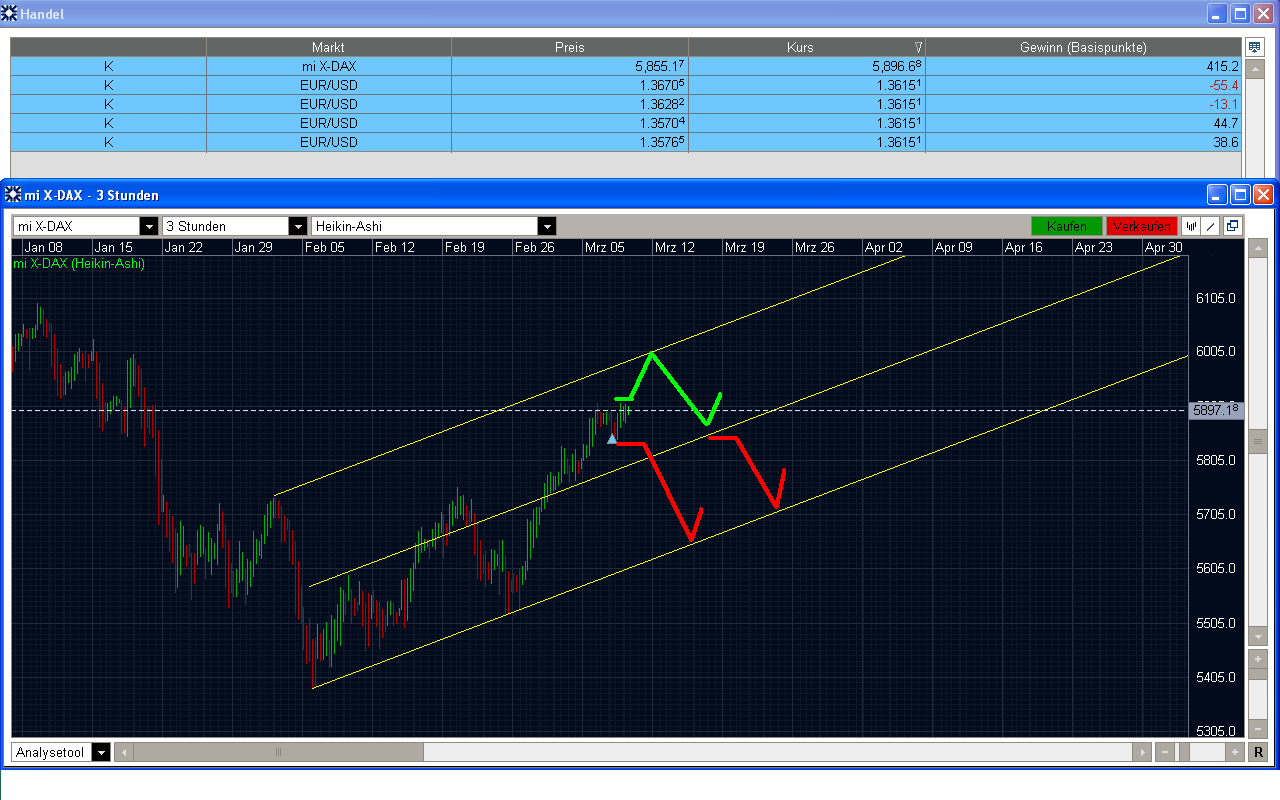Click the 415.2 profit value
This screenshot has height=800, width=1280.
1223,66
